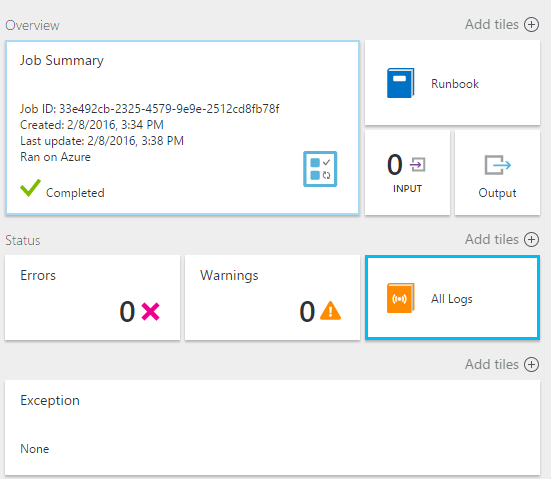Click the plus icon above Exception tile

pos(531,364)
